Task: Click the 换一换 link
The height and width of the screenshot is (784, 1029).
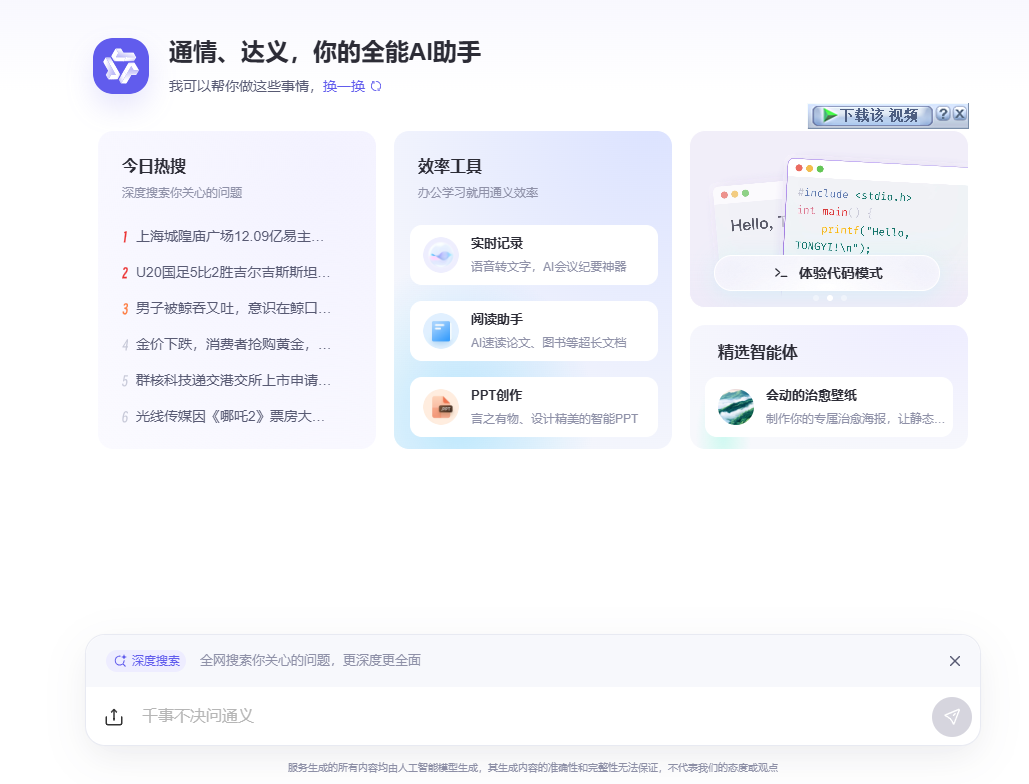Action: [x=344, y=86]
